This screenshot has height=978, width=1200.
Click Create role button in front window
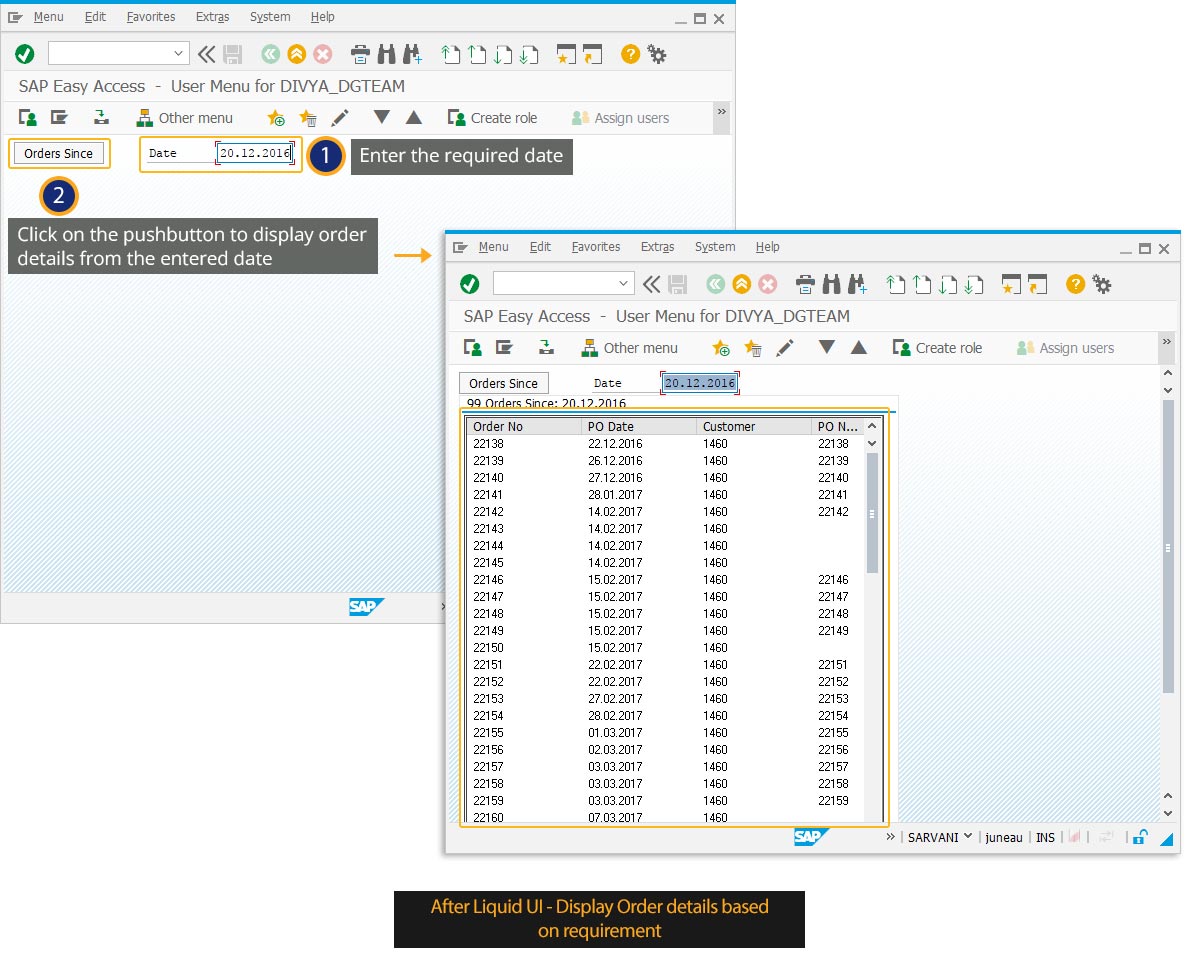(937, 348)
